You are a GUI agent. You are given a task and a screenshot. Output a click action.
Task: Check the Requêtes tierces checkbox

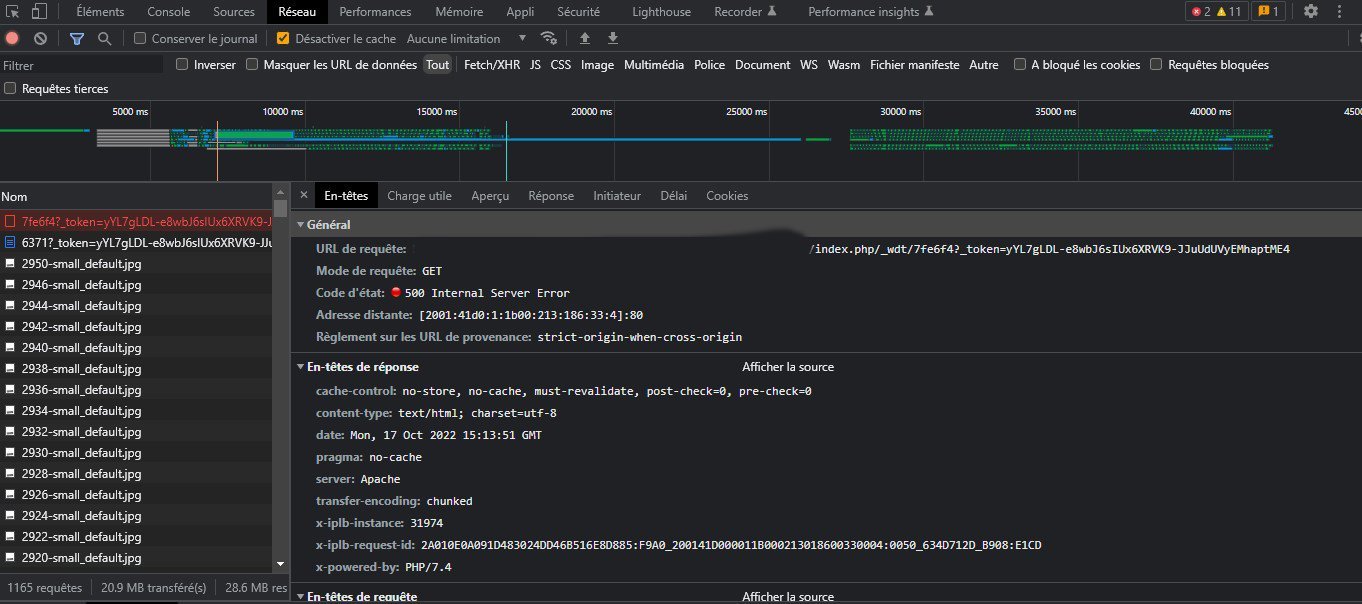click(11, 89)
